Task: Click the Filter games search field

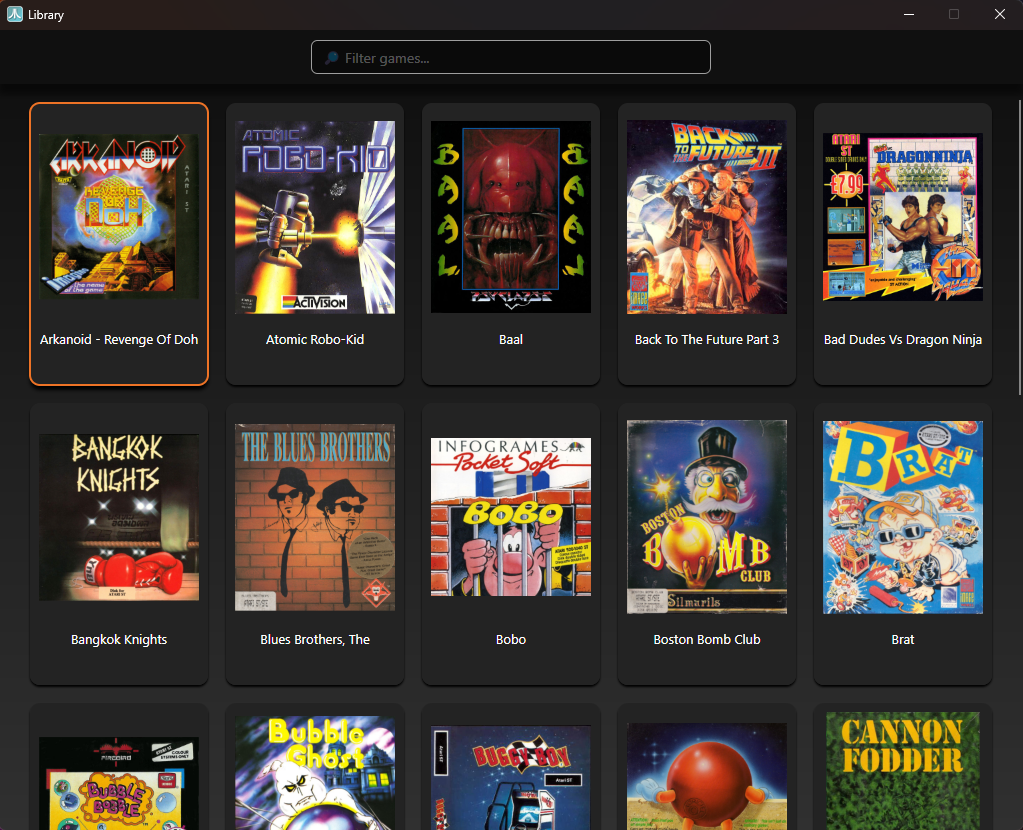Action: click(510, 57)
